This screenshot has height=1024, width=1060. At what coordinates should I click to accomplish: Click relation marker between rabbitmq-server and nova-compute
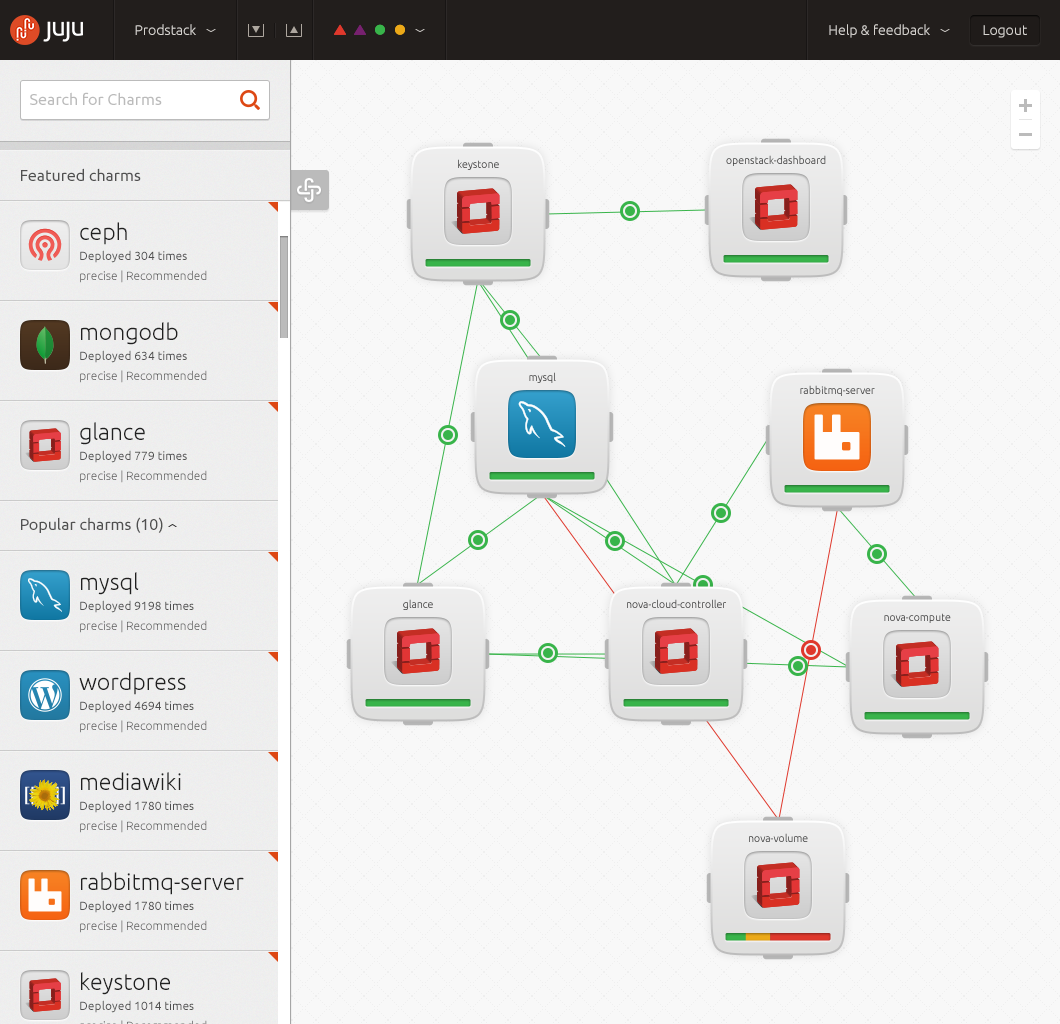click(877, 554)
